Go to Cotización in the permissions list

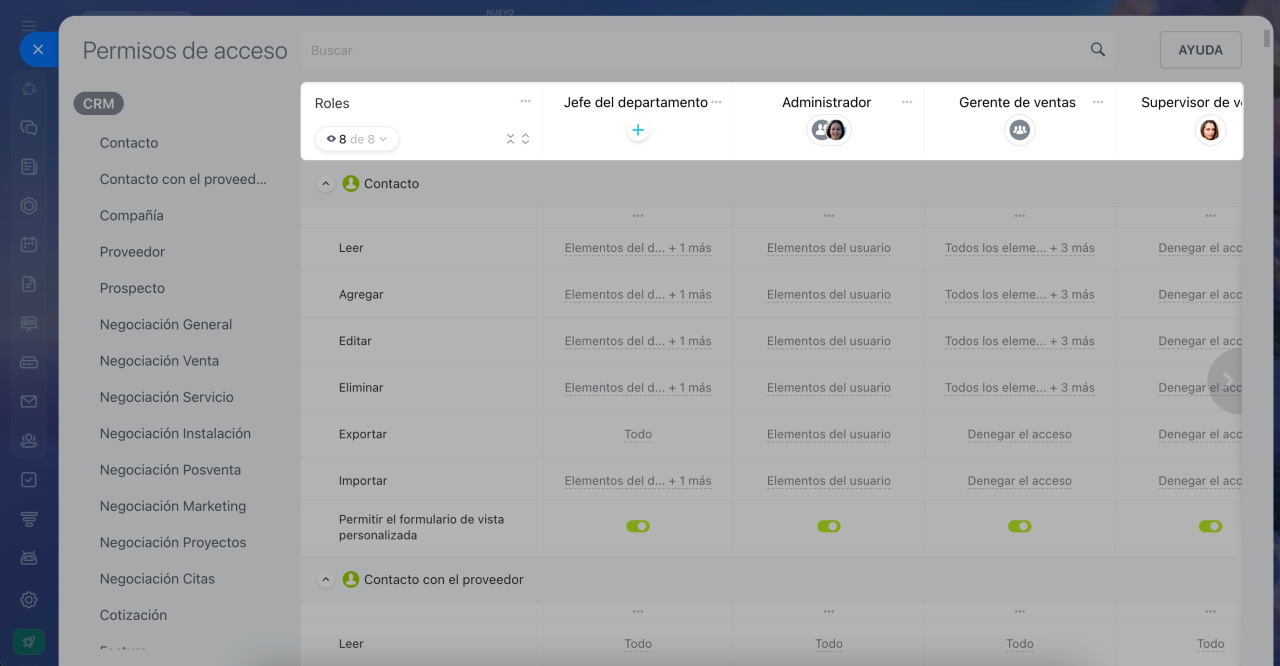133,615
